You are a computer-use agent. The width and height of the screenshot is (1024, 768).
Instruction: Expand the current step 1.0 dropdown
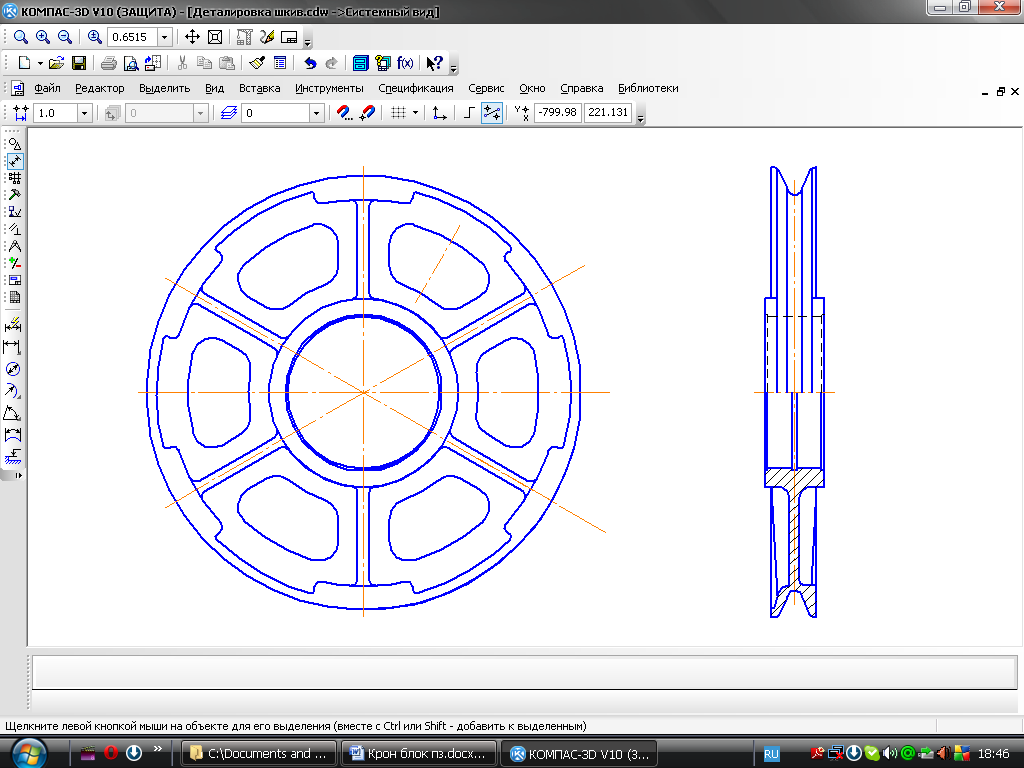[x=84, y=113]
